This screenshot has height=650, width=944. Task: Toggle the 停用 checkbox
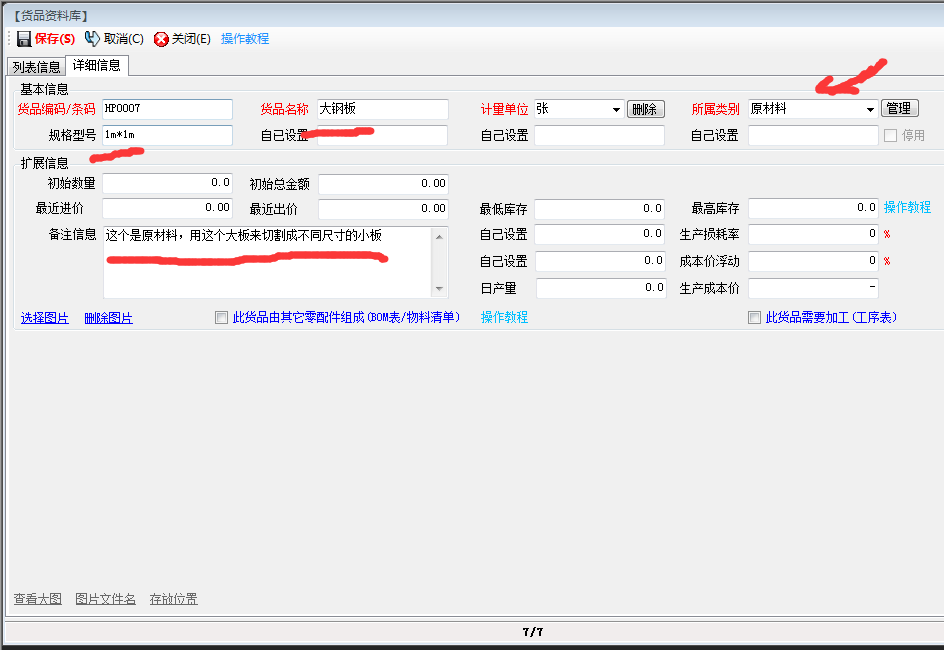(890, 135)
